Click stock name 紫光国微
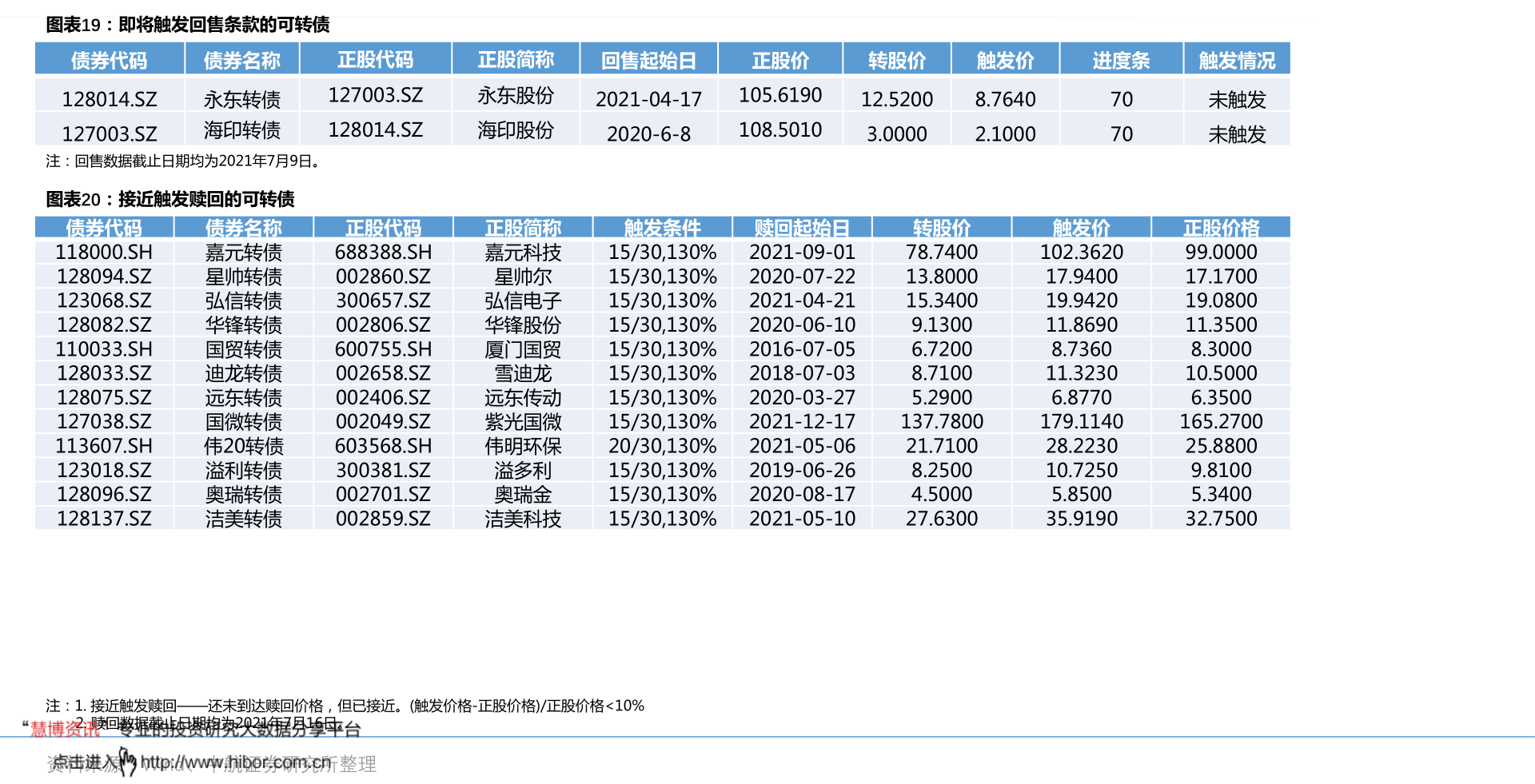 [523, 421]
